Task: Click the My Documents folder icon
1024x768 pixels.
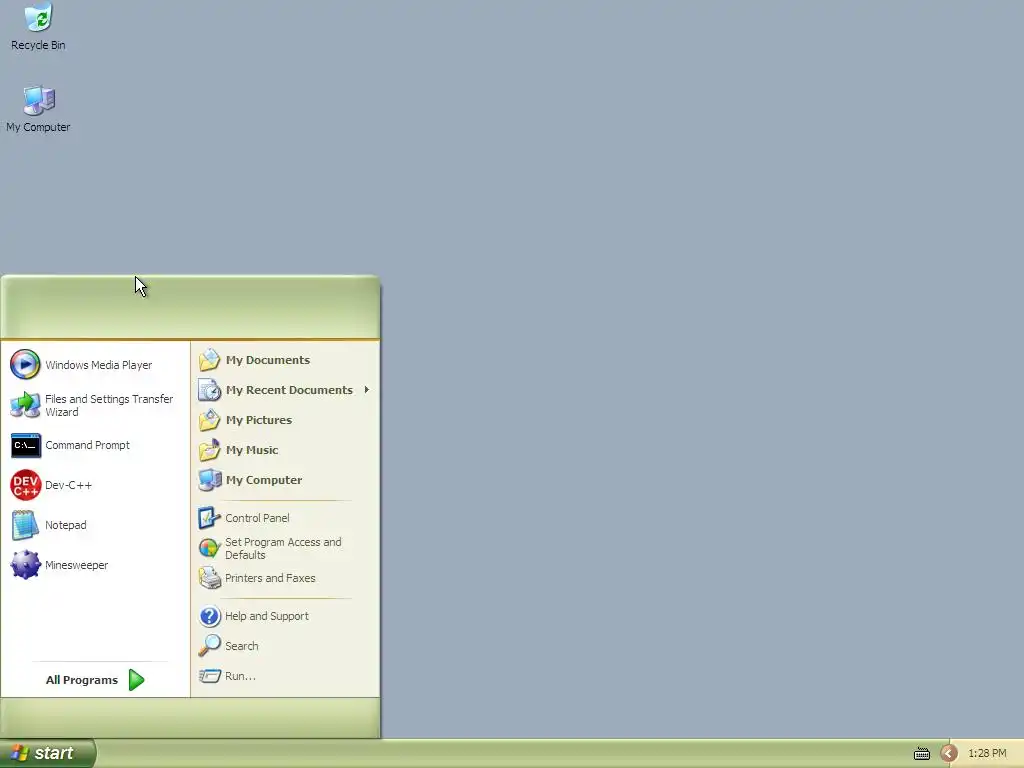Action: pos(210,360)
